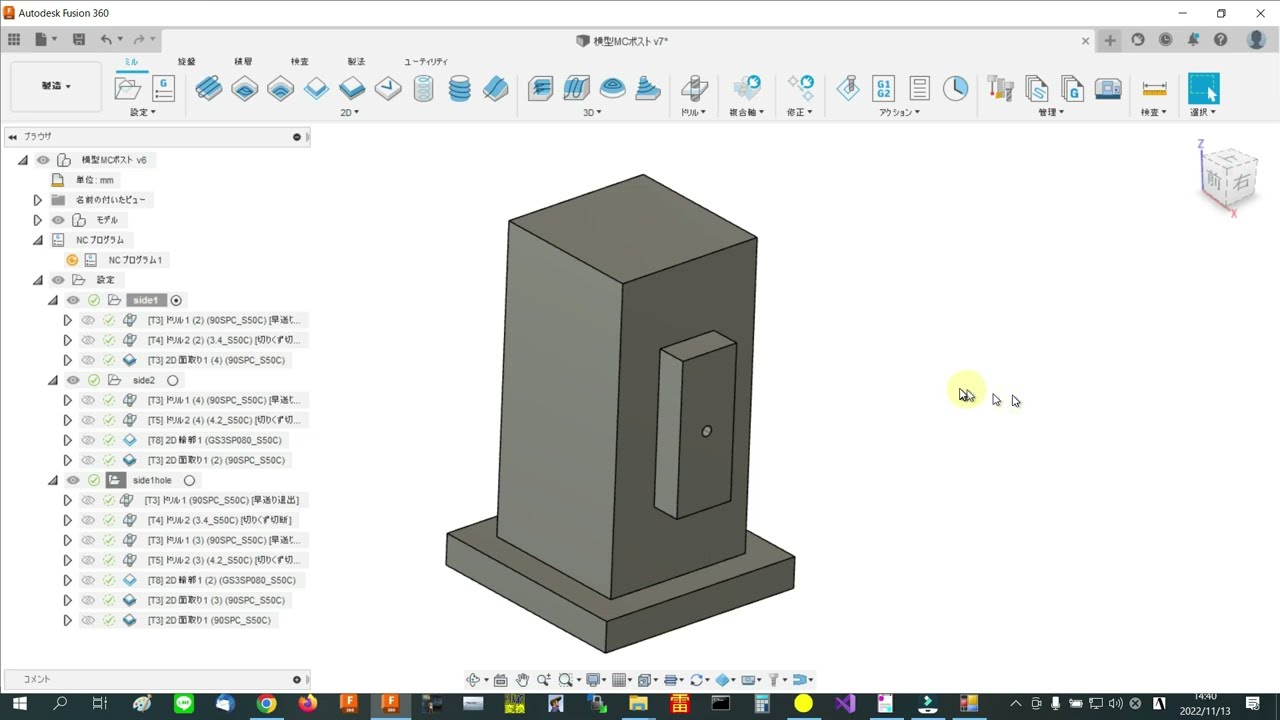Open the new setup folder icon in 設定 group

point(128,88)
